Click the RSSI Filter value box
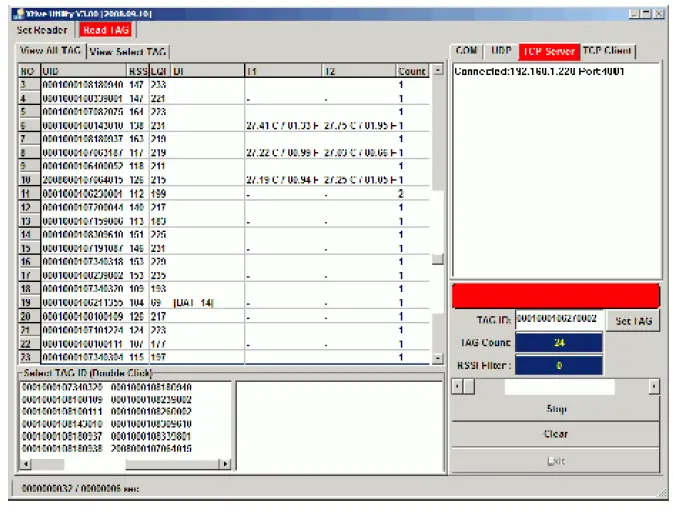674x510 pixels. coord(559,366)
